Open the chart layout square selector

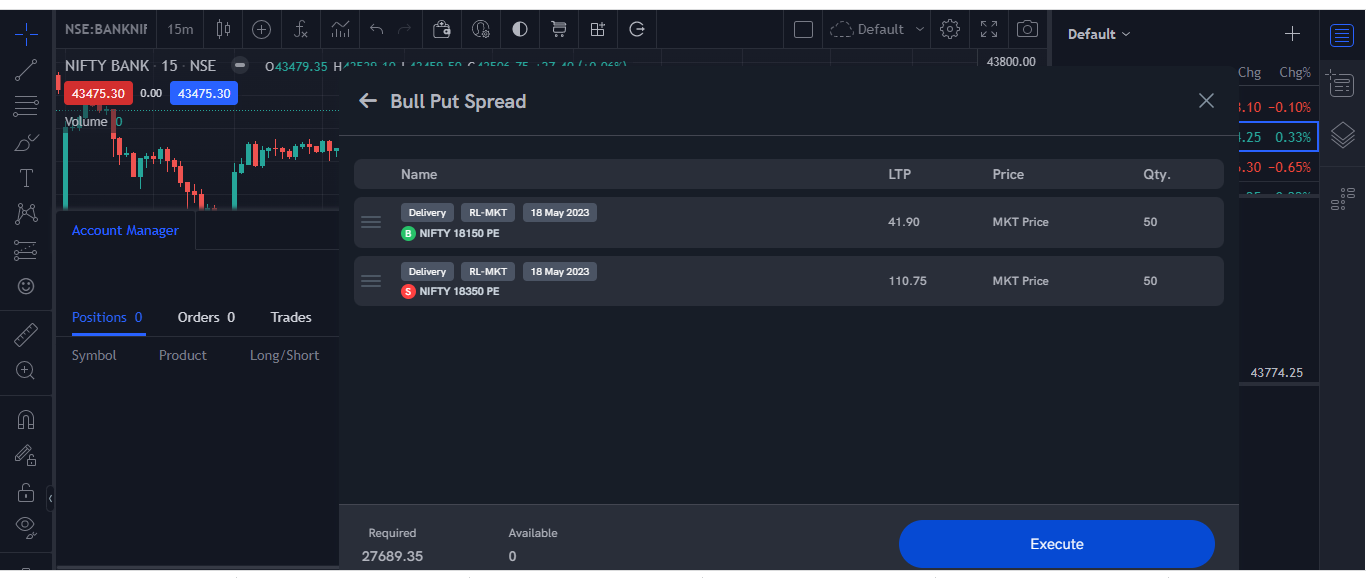pyautogui.click(x=803, y=29)
